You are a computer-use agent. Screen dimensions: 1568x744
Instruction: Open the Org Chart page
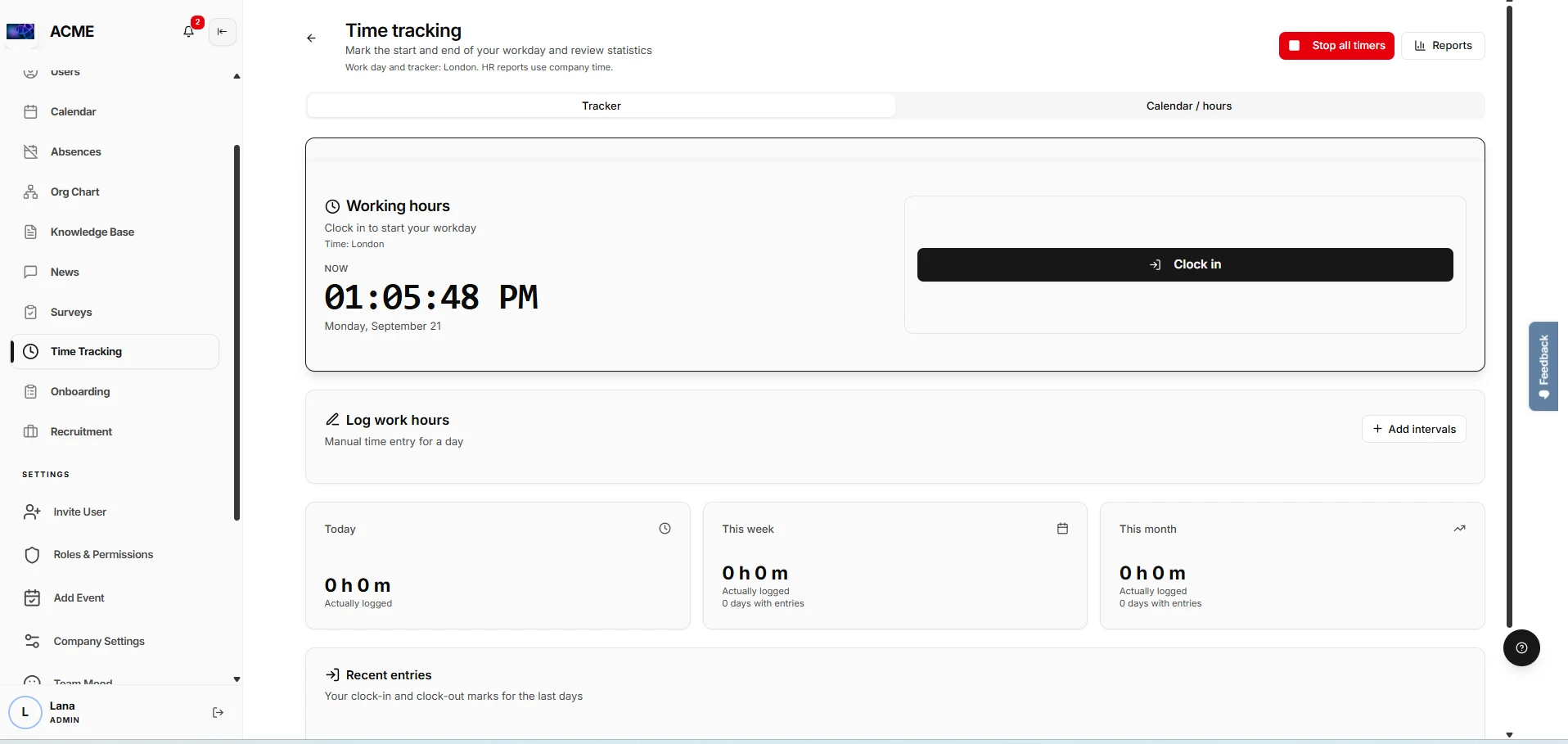pos(115,192)
